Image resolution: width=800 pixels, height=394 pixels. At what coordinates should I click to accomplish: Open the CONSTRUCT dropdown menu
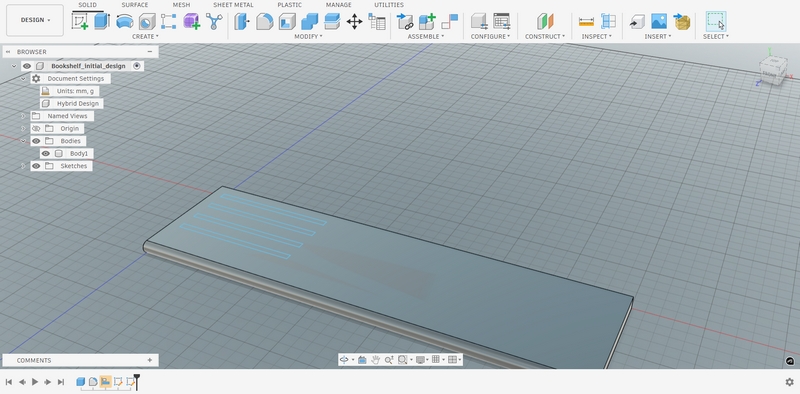[545, 36]
